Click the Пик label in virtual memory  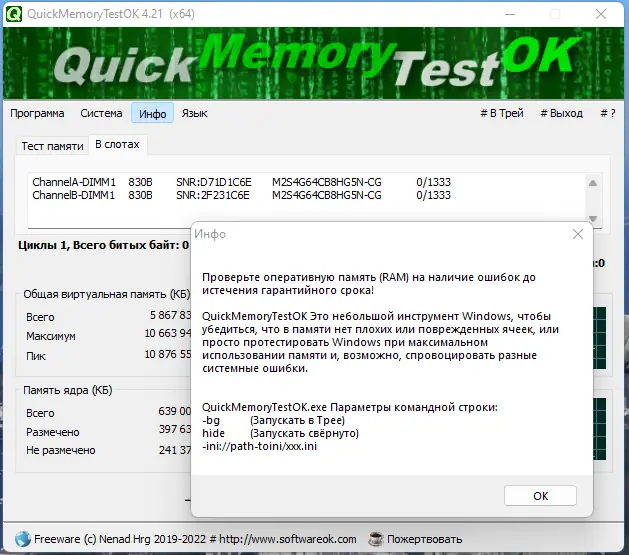[36, 356]
